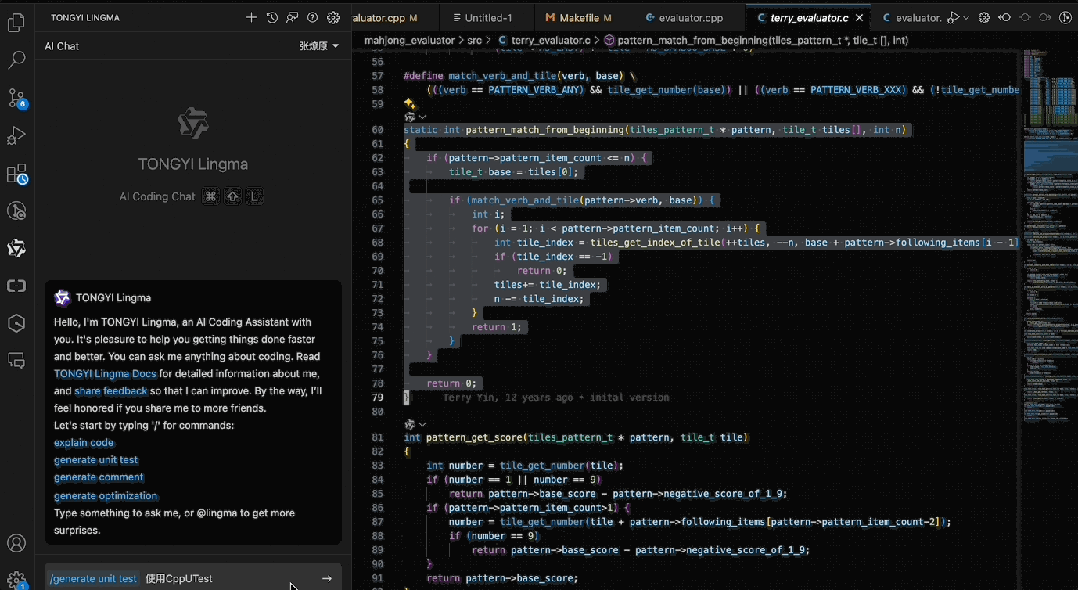Click the git blame annotation on line 79
Screen dimensions: 1078x590
pyautogui.click(x=556, y=397)
